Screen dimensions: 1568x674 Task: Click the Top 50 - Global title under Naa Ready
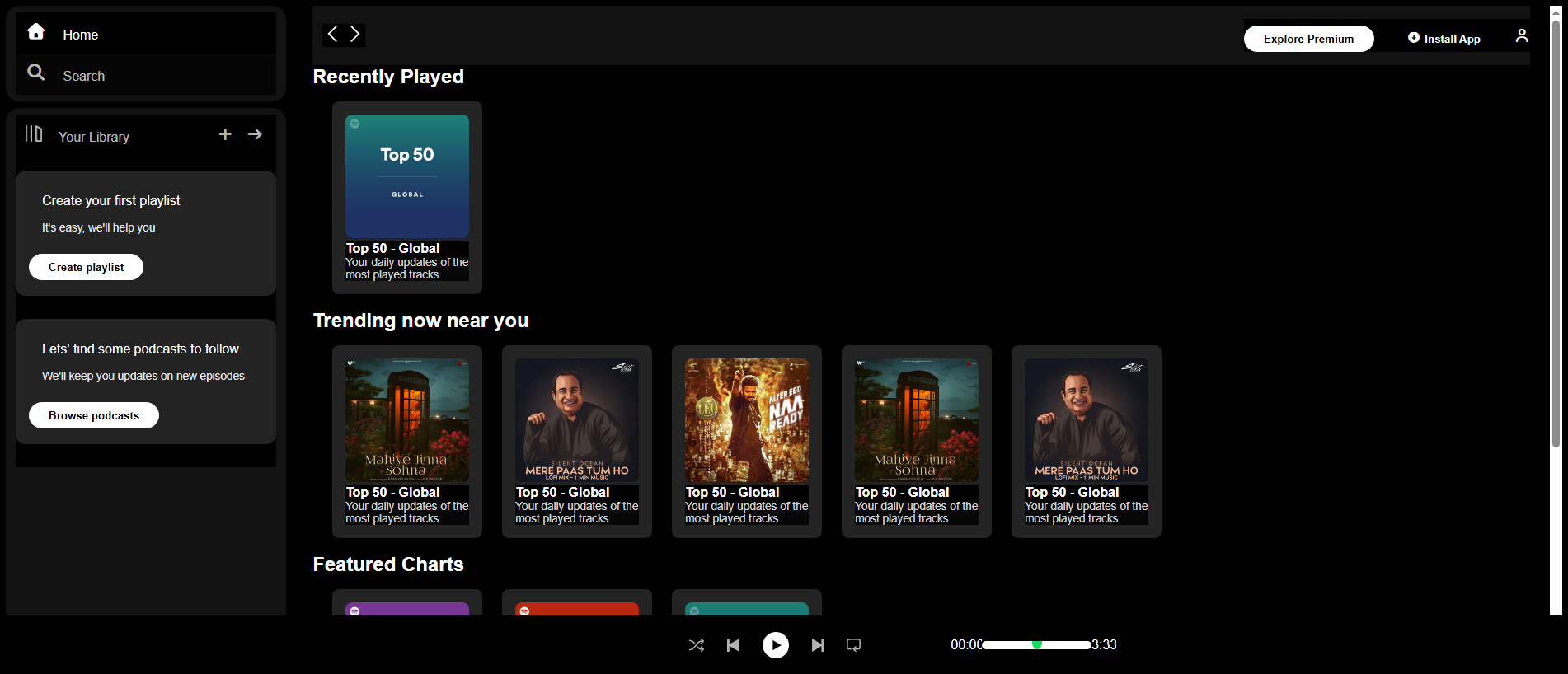[732, 492]
